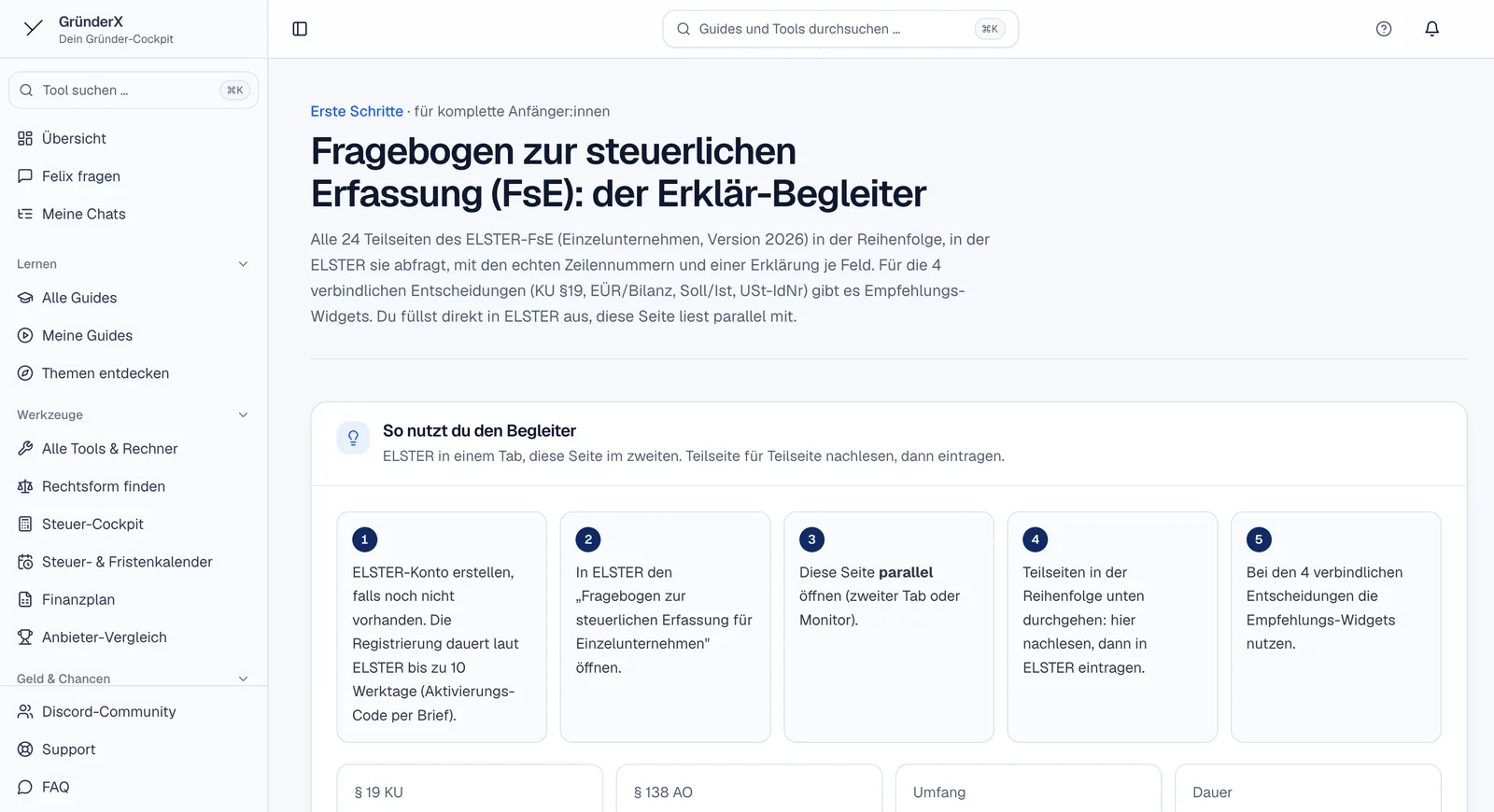Click the § 138 AO card
The width and height of the screenshot is (1494, 812).
[x=749, y=789]
